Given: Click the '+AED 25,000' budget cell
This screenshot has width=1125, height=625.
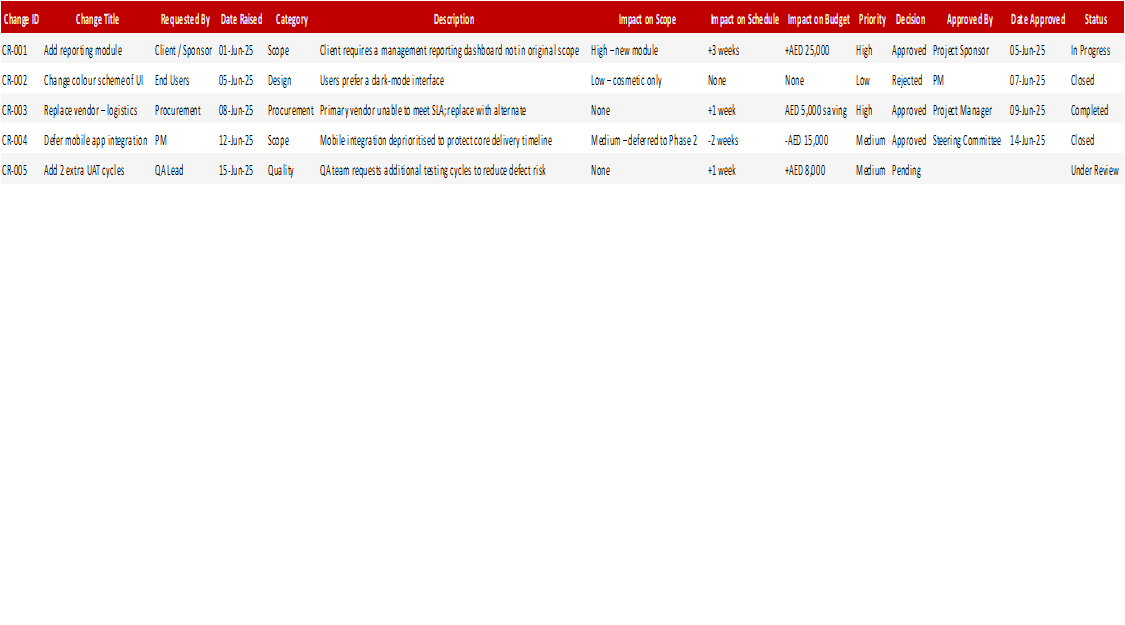Looking at the screenshot, I should coord(806,50).
